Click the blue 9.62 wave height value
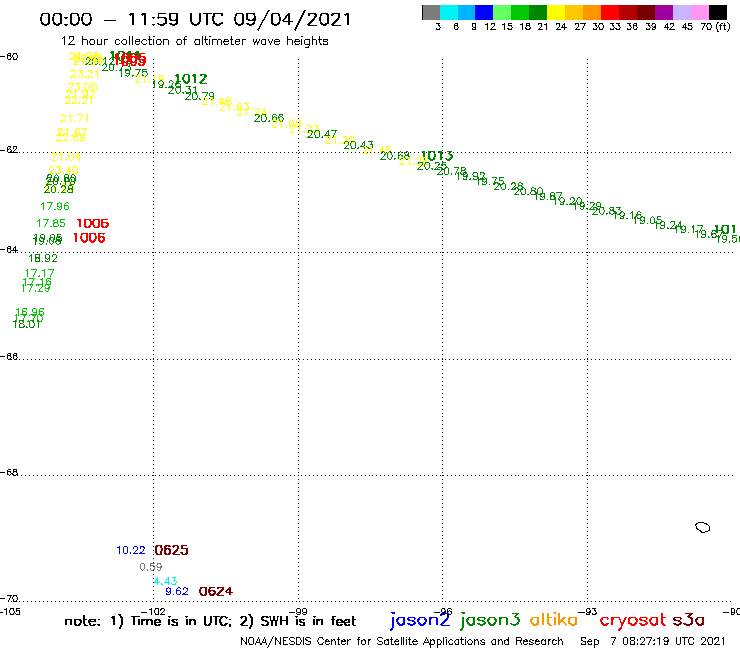Screen dimensions: 740x650 pos(177,591)
